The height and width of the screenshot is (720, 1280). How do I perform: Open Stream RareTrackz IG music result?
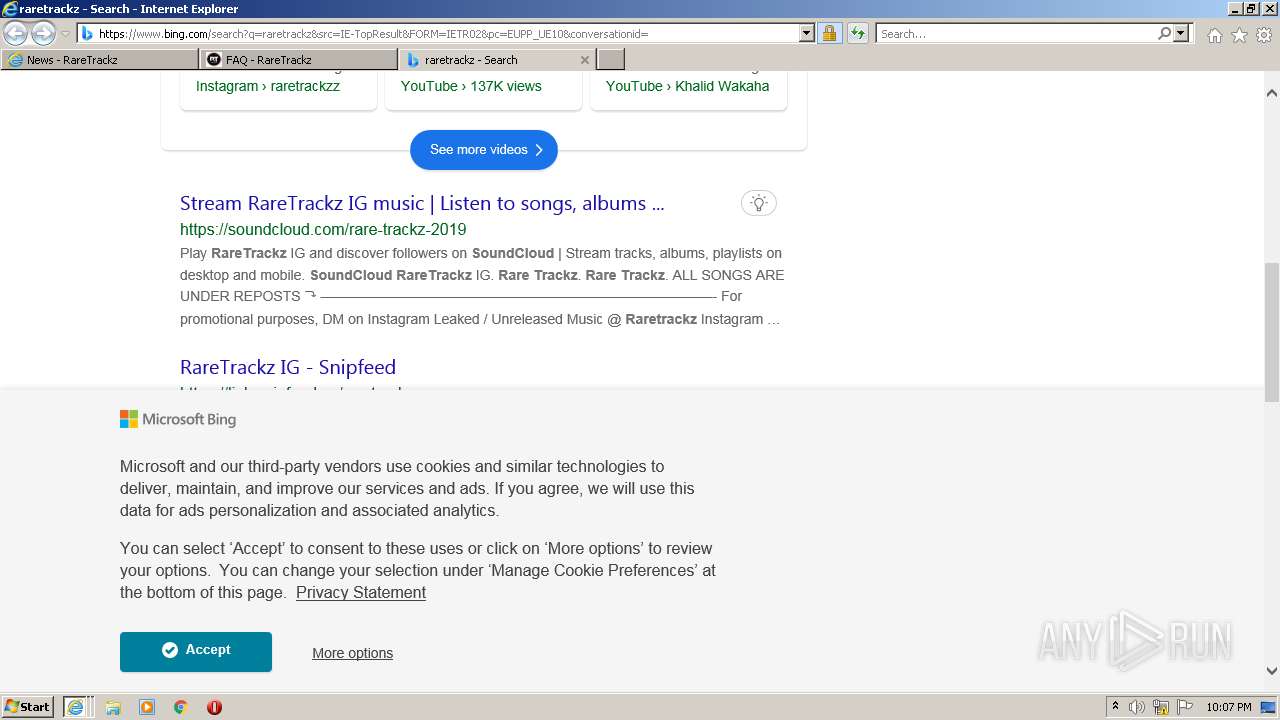click(x=422, y=203)
